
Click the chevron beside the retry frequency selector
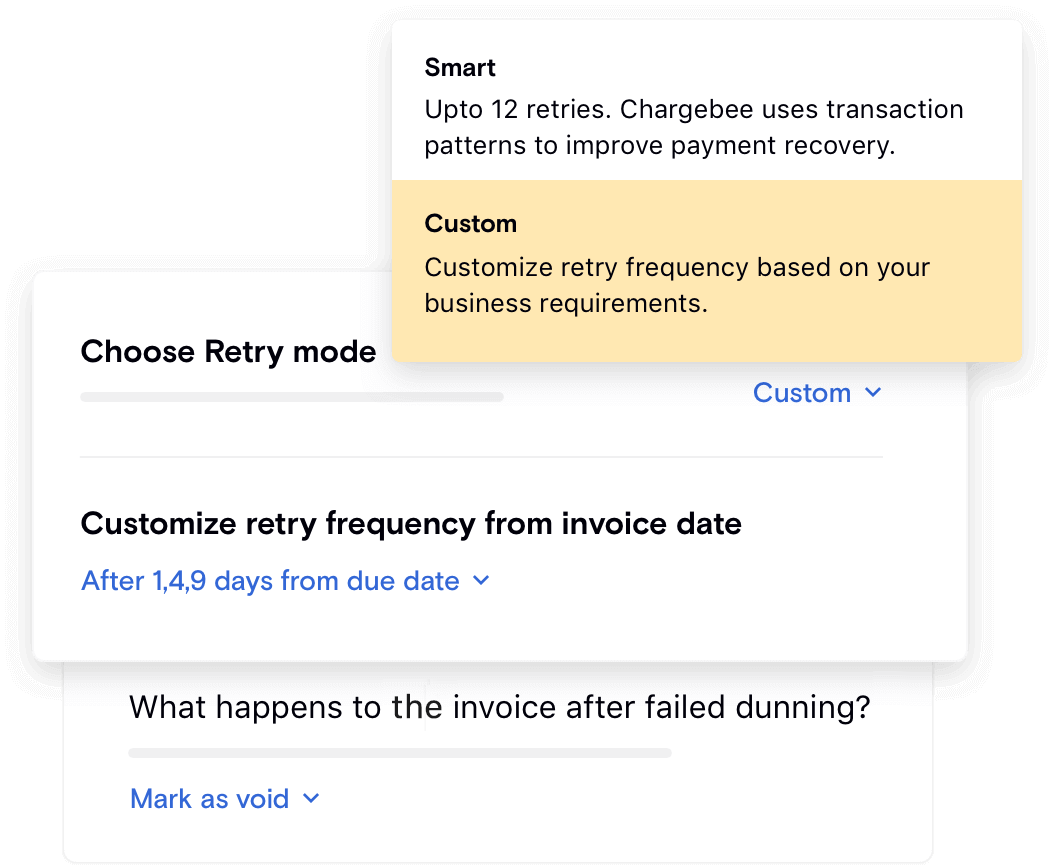[x=480, y=581]
